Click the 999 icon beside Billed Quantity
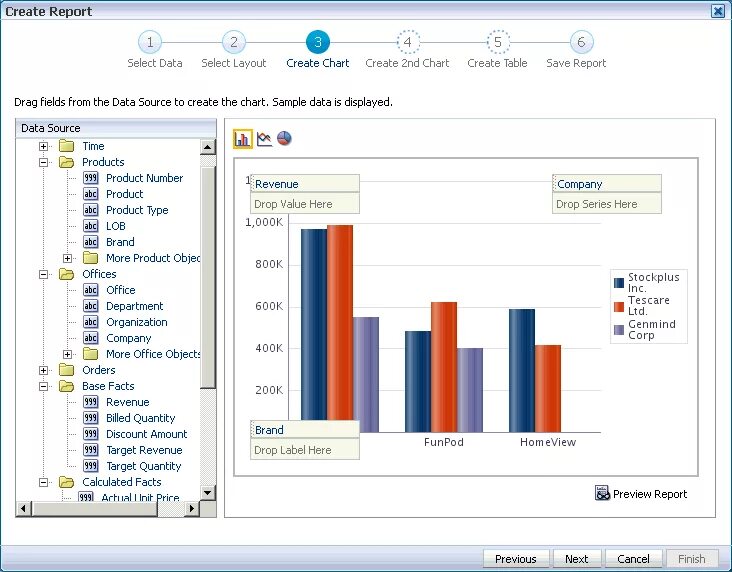 pos(91,418)
